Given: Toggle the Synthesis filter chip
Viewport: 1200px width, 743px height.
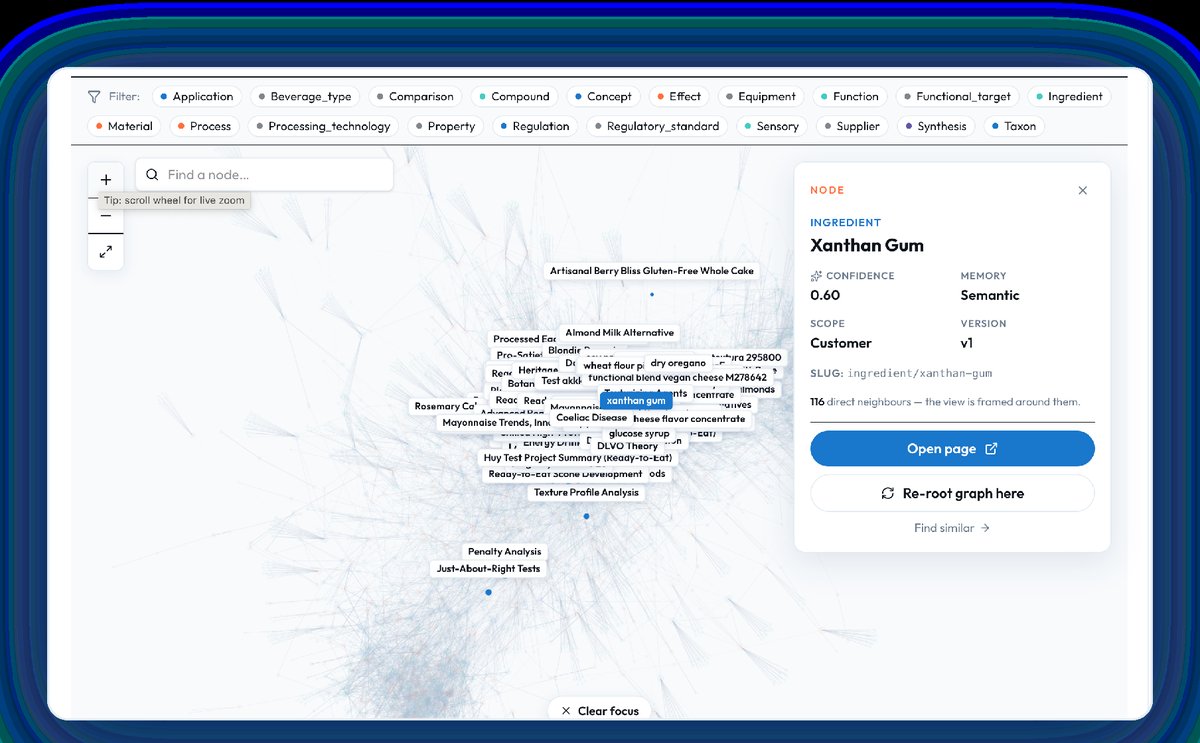Looking at the screenshot, I should tap(936, 126).
